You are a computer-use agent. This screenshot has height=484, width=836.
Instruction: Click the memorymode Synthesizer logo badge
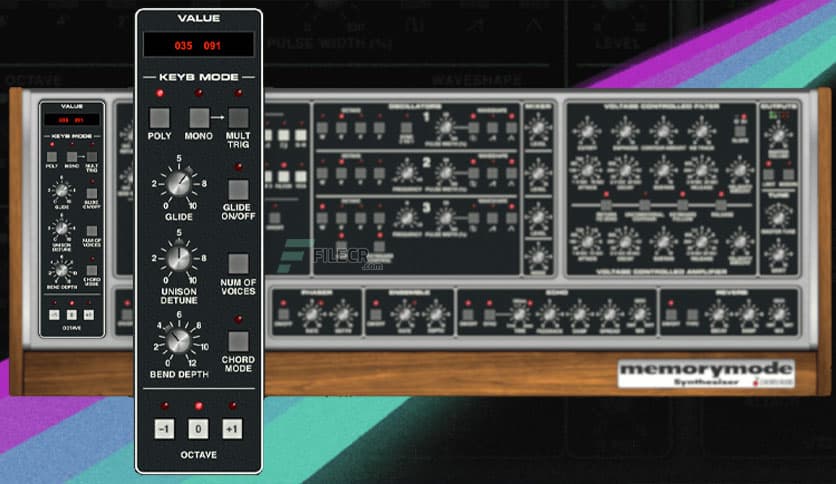click(706, 374)
